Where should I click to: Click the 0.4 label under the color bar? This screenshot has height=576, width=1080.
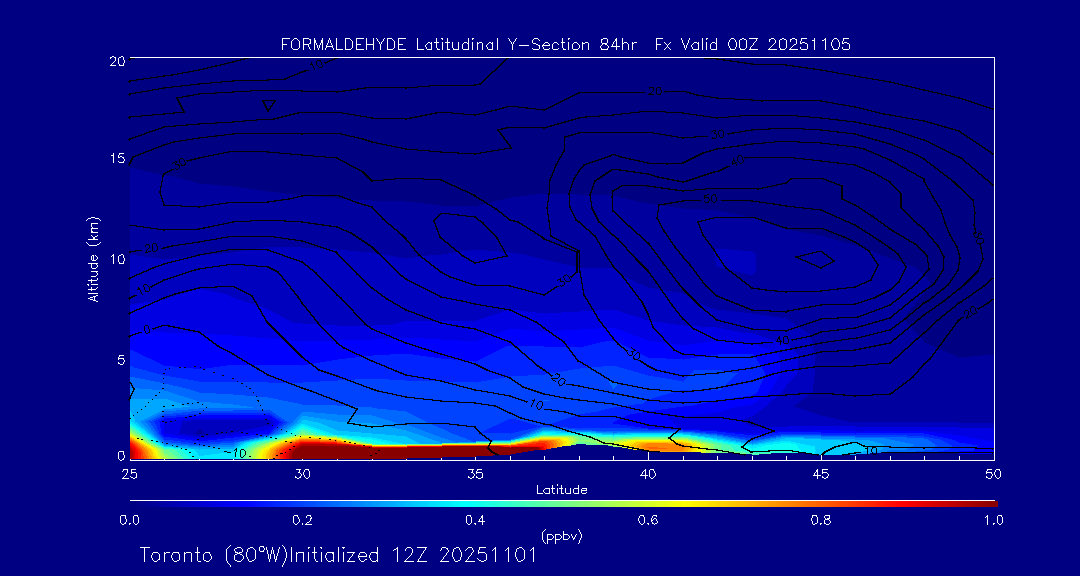(475, 520)
